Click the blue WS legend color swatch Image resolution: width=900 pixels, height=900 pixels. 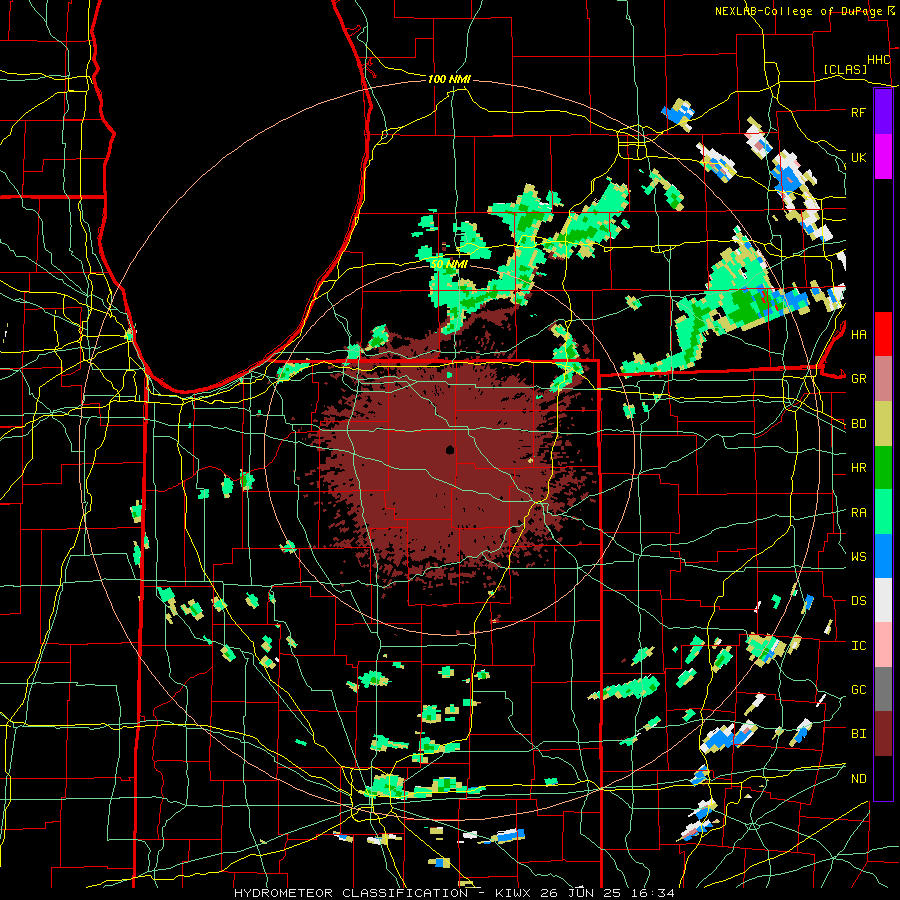883,556
